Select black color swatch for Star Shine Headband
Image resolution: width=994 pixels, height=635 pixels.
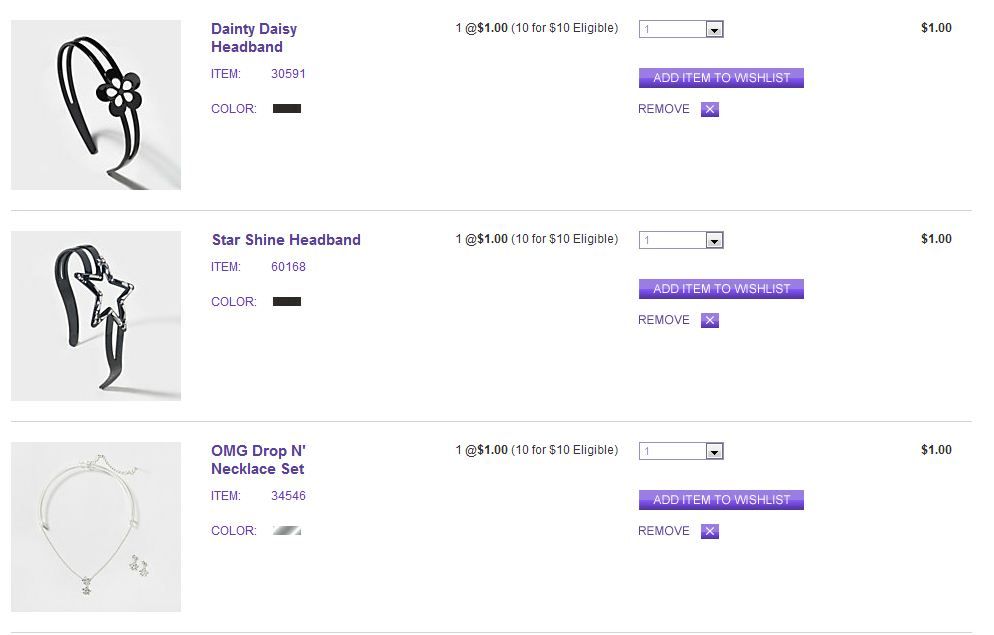click(x=287, y=302)
